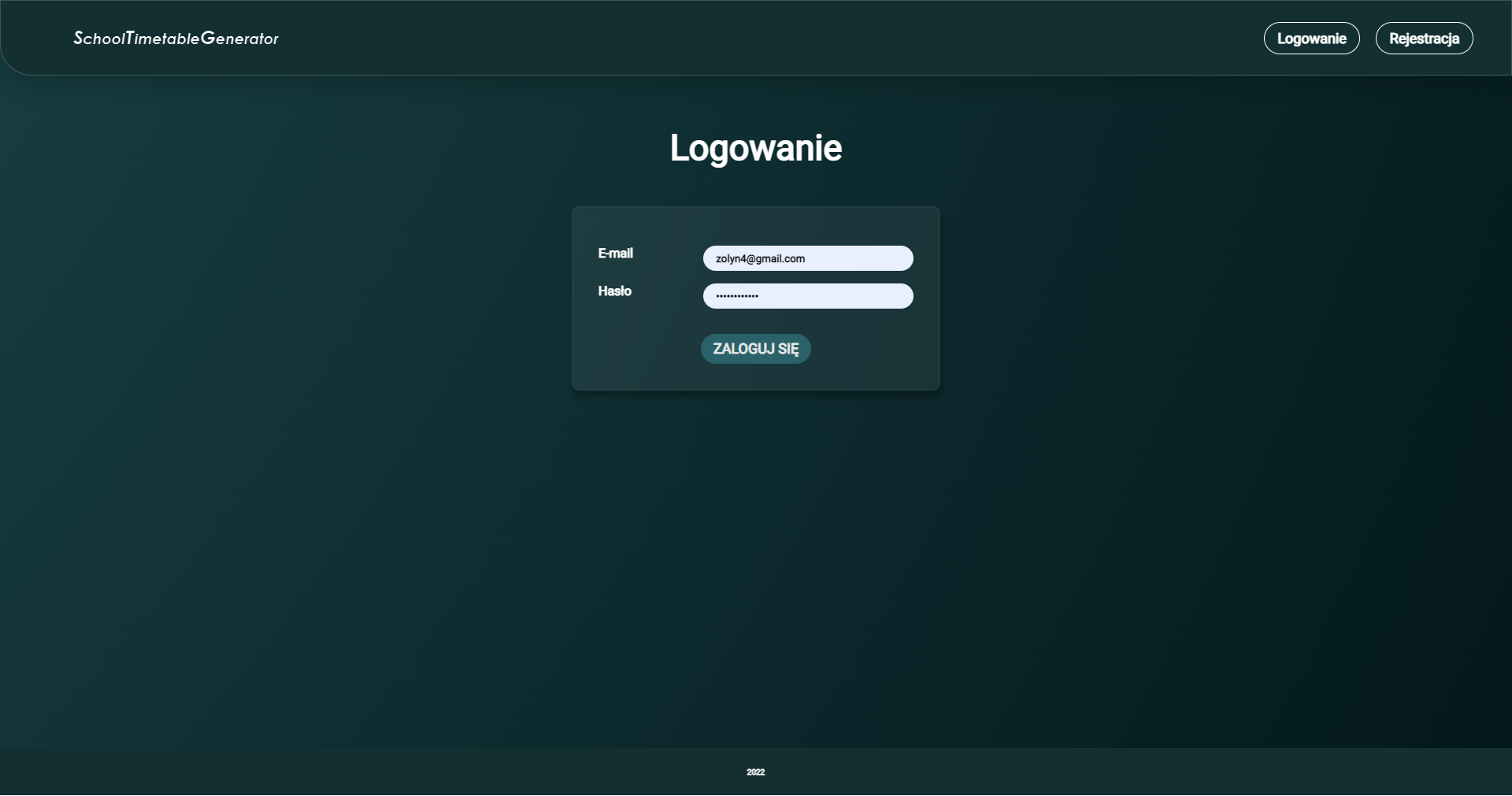Click the SchoolTimetableGenerator logo

[175, 38]
